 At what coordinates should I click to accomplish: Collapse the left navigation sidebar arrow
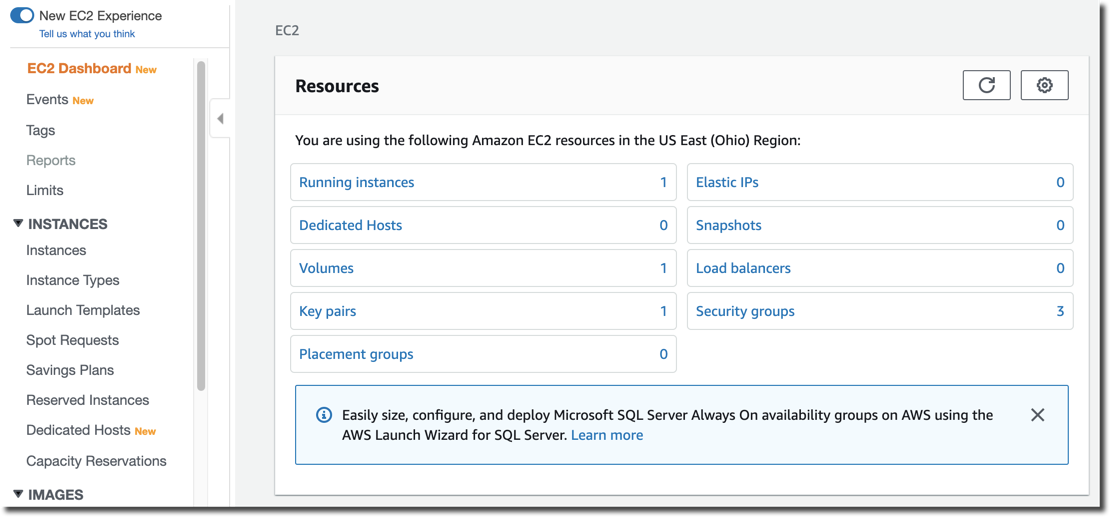point(220,119)
